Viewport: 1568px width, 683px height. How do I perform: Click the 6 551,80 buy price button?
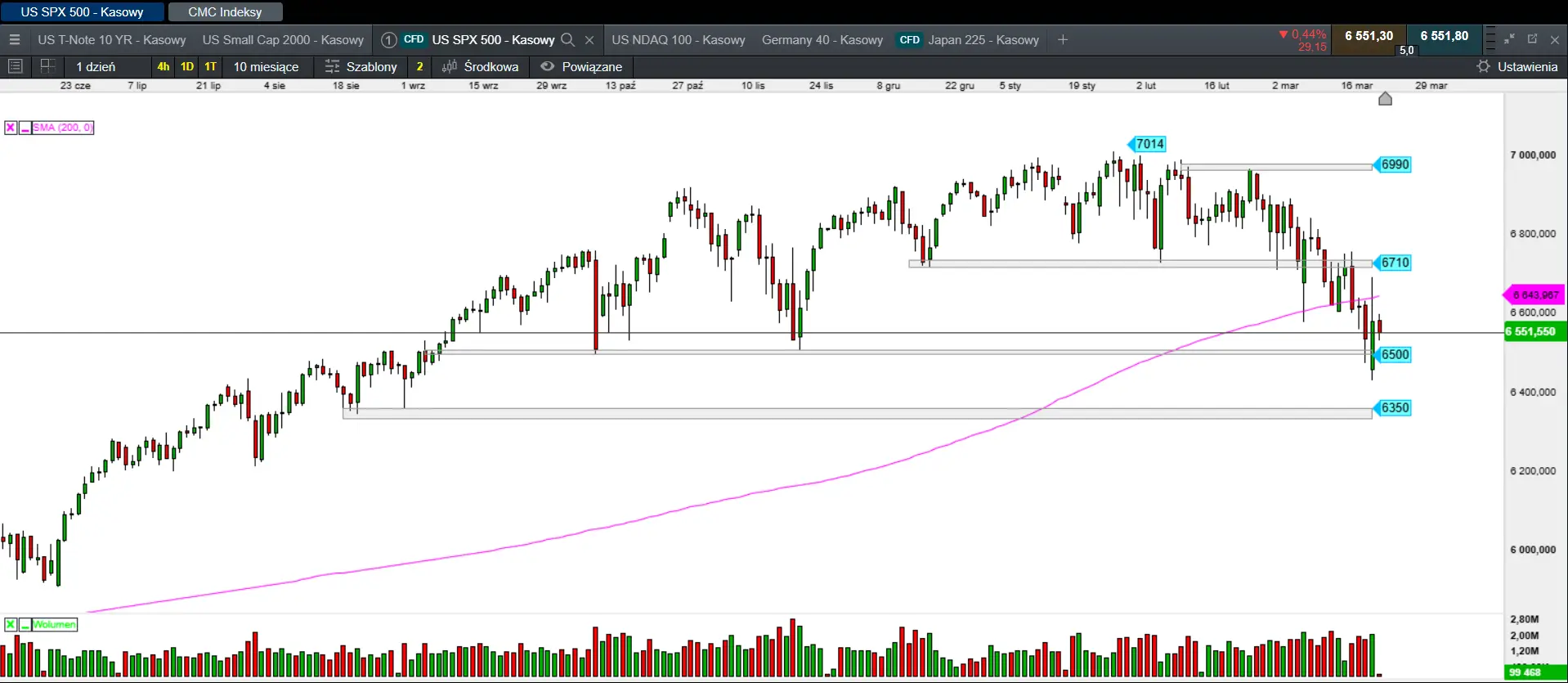(1444, 37)
